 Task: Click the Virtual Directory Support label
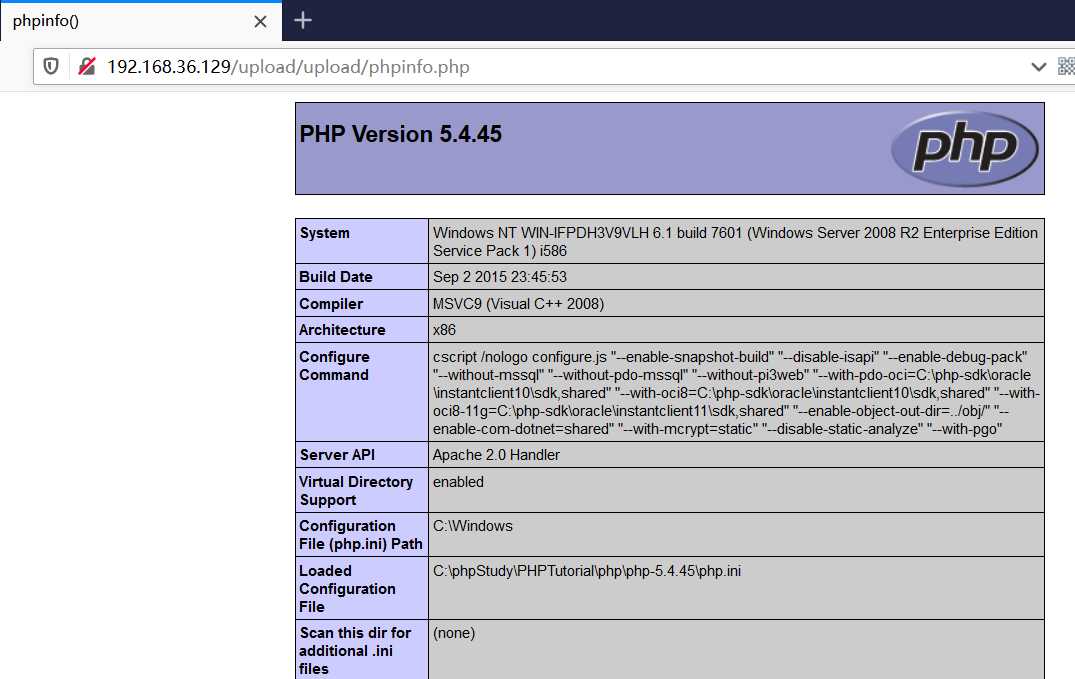pyautogui.click(x=357, y=490)
